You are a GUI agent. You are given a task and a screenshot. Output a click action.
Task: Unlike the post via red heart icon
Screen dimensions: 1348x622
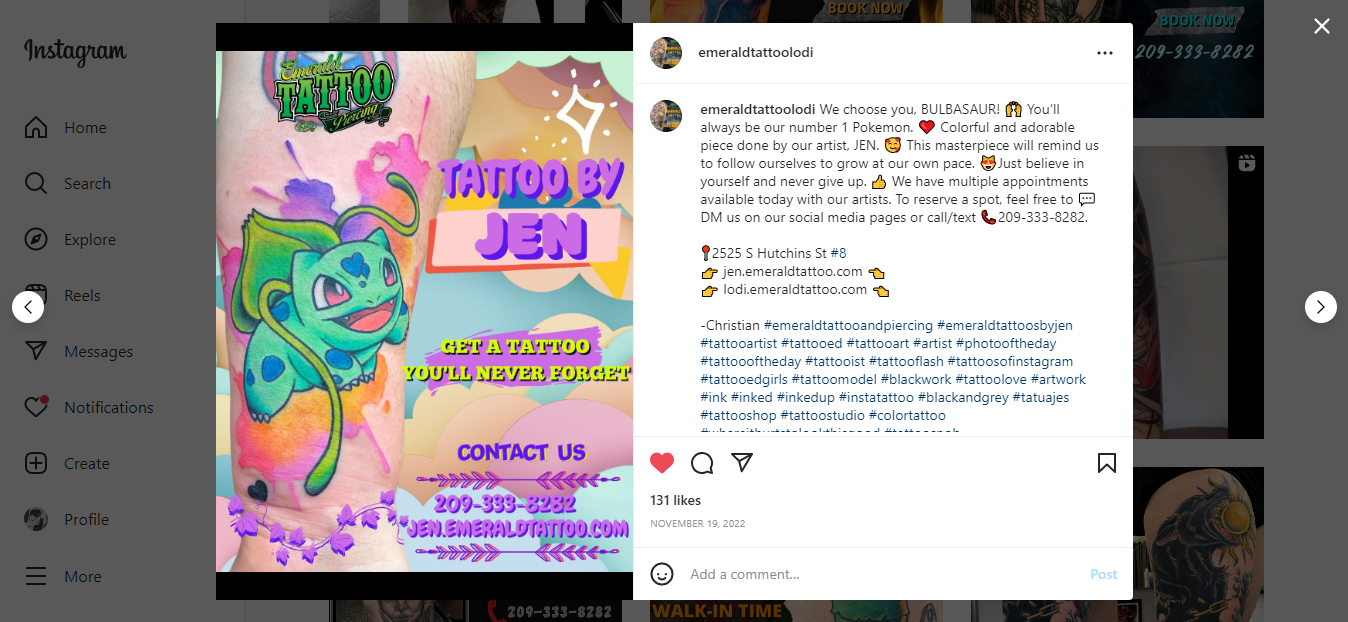coord(662,463)
